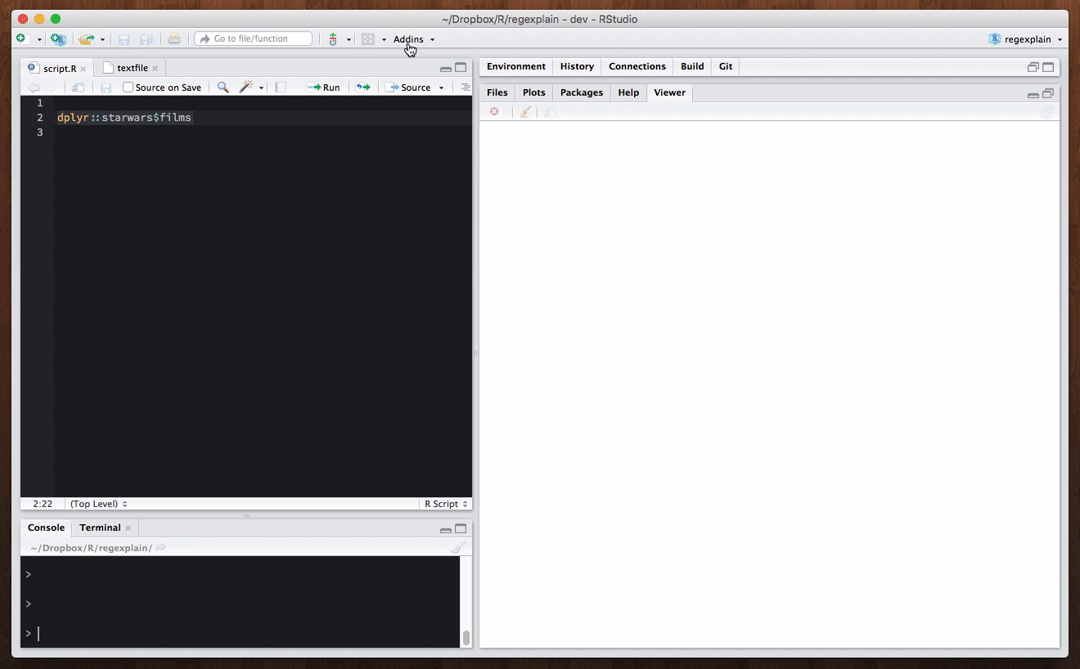
Task: Switch to the Help tab
Action: pos(628,92)
